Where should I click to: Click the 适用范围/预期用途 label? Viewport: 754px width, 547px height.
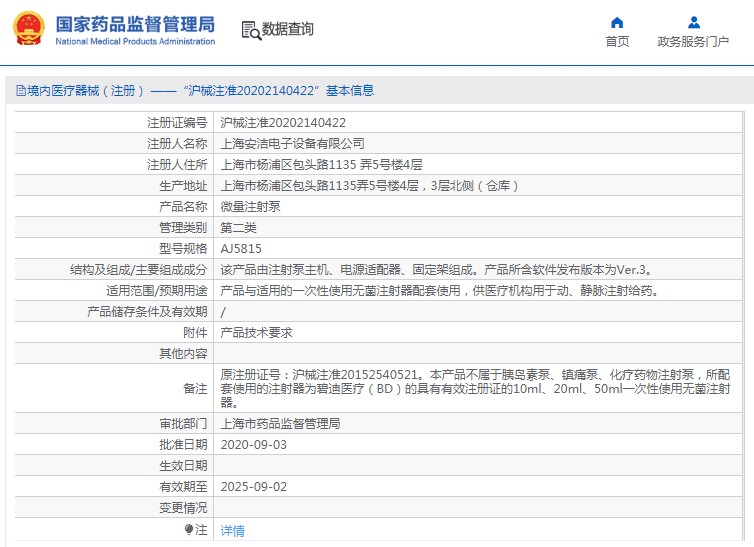[157, 291]
